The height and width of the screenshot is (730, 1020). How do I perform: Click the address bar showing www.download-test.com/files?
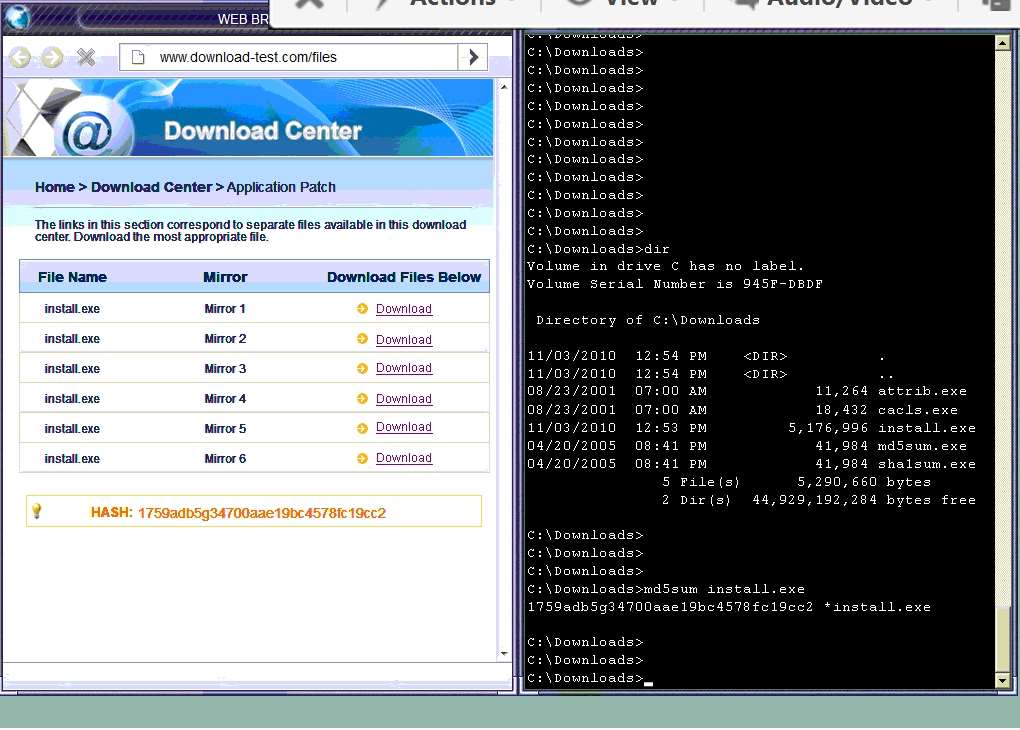click(x=289, y=57)
